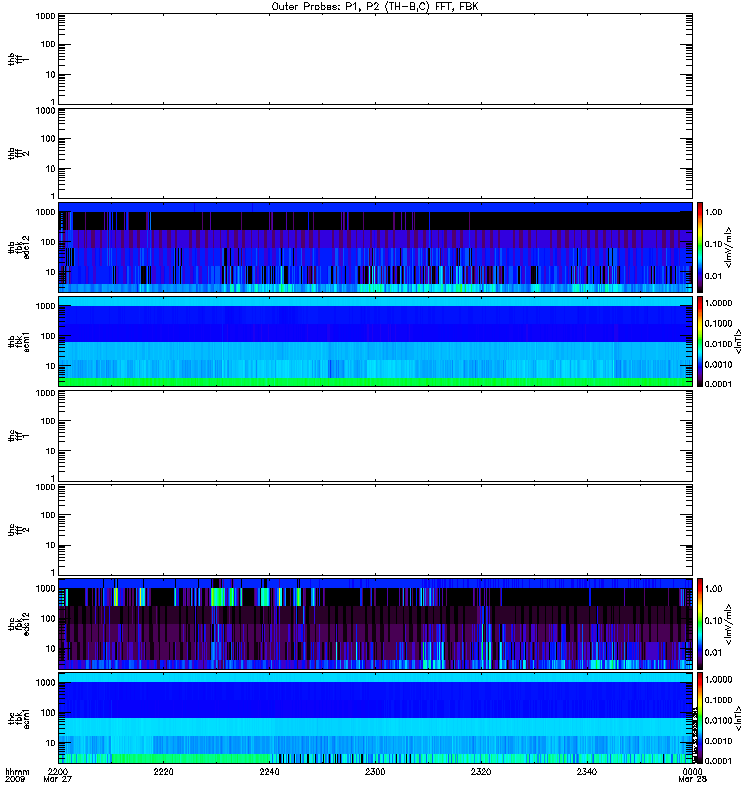Click the "2009" year label
Screen dimensions: 750x800
pyautogui.click(x=13, y=780)
